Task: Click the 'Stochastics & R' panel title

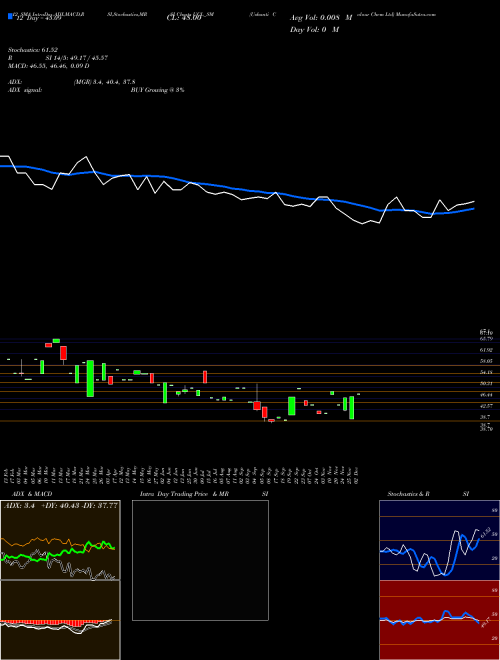Action: [x=409, y=494]
